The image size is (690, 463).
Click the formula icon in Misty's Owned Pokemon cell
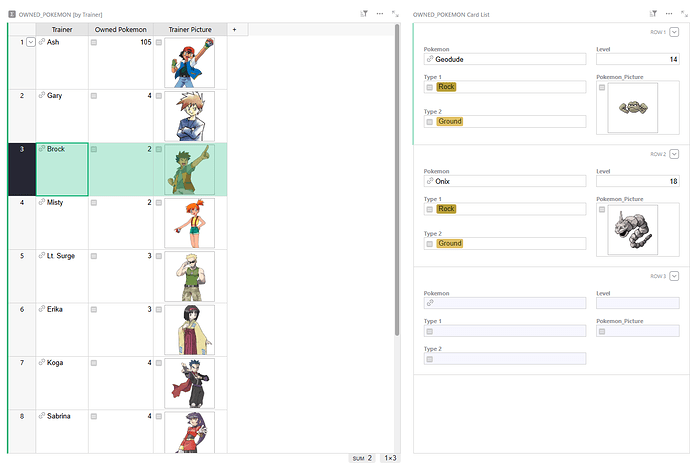tap(94, 202)
